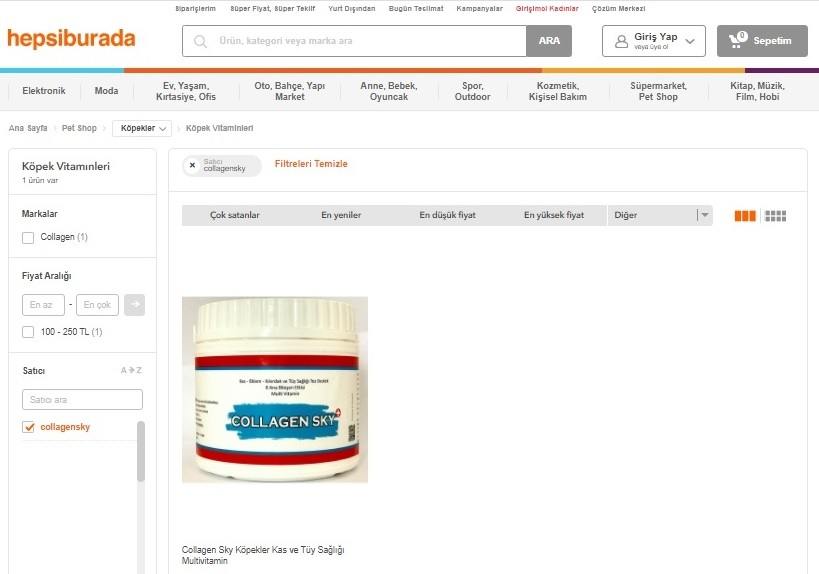Sort sellers A to Z
Screen dimensions: 819x574
[x=131, y=370]
